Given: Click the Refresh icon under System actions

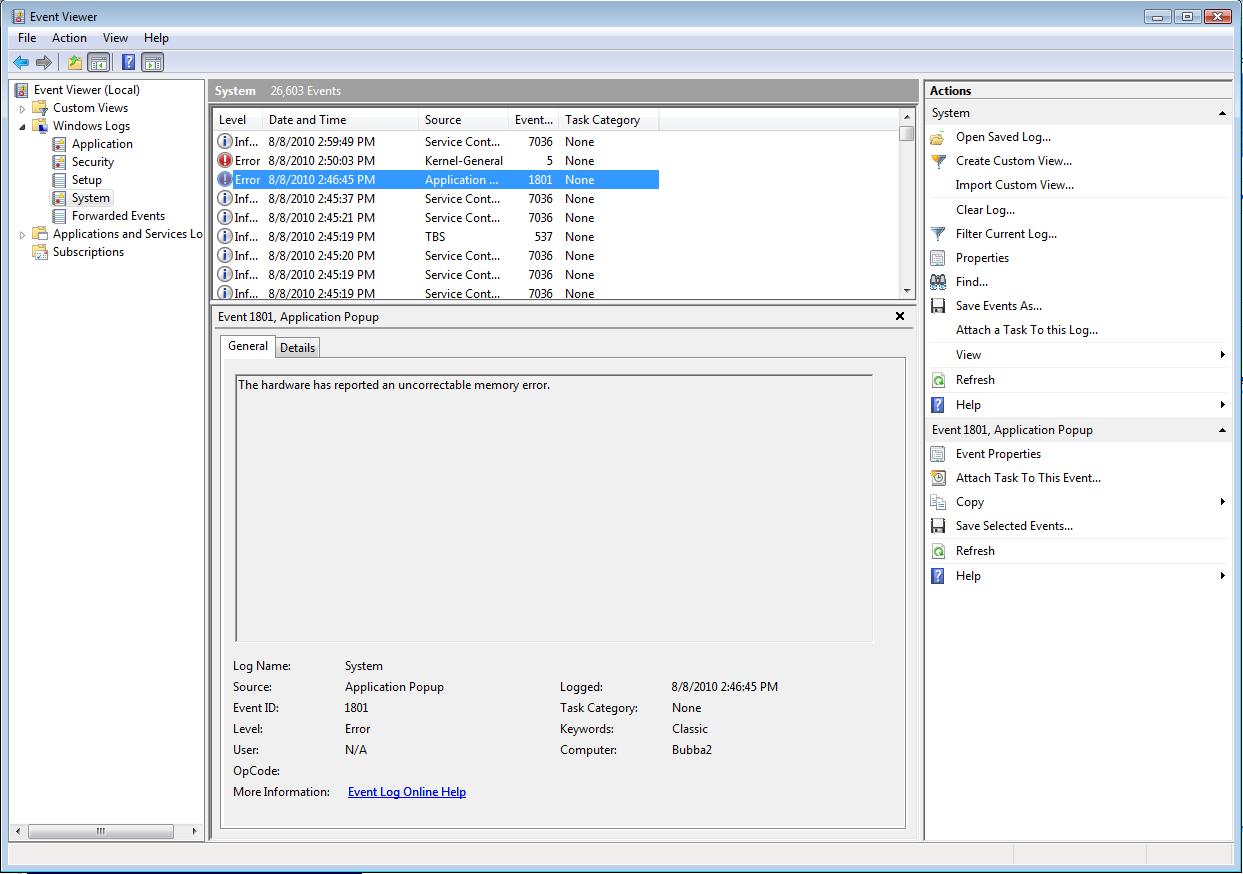Looking at the screenshot, I should click(x=938, y=380).
